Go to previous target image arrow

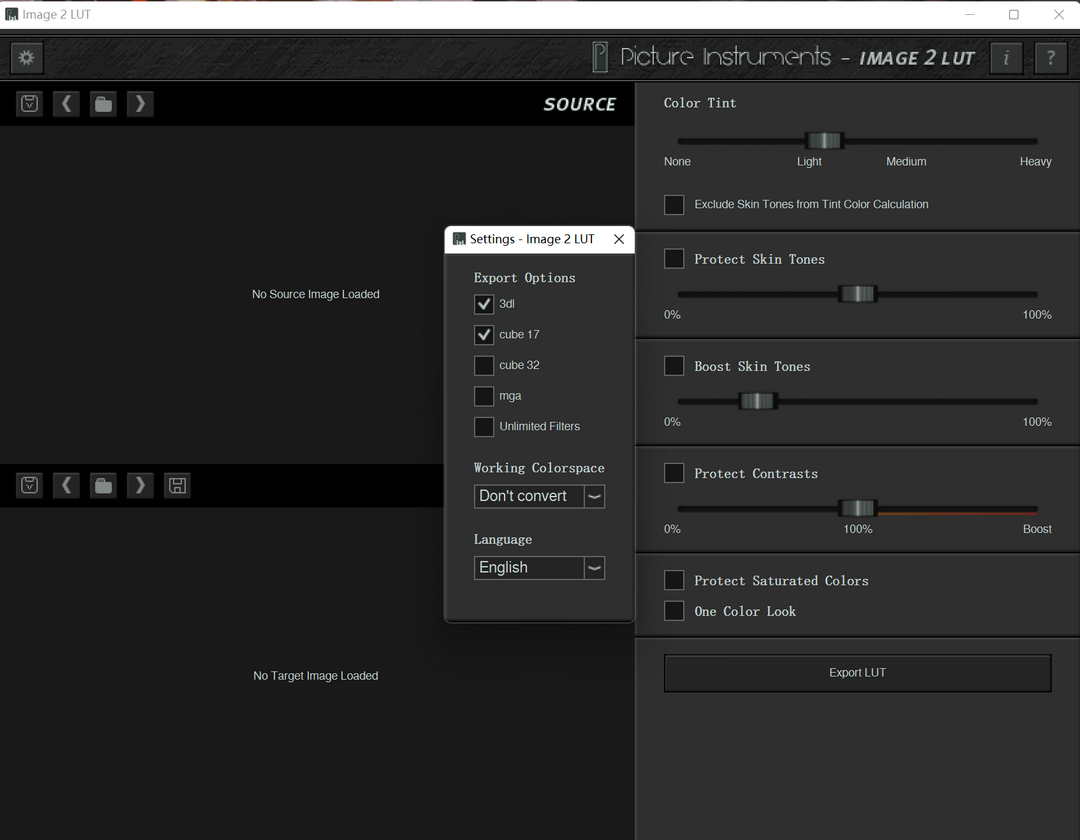coord(66,485)
